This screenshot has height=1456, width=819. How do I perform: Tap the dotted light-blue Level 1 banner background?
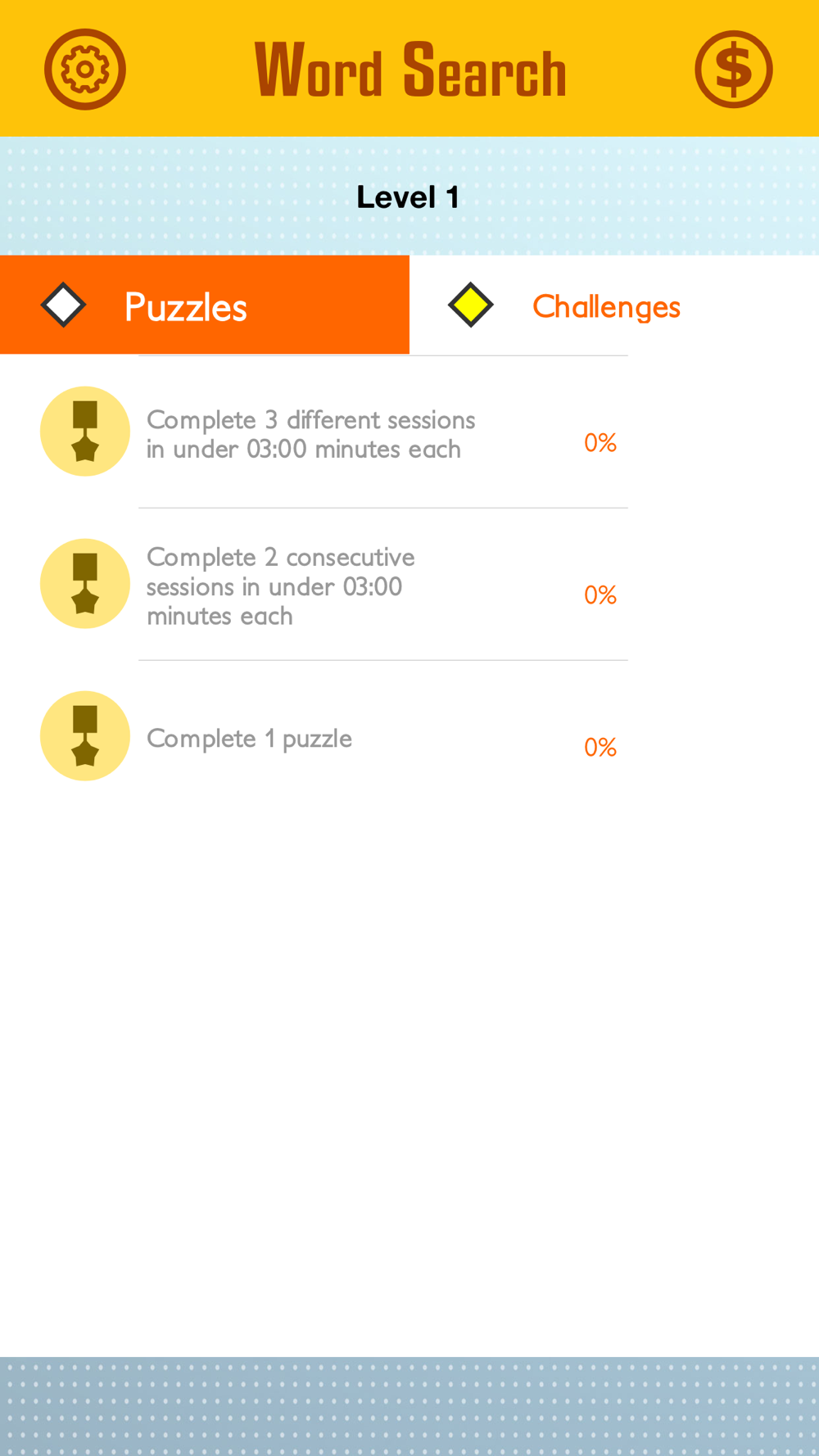[x=164, y=197]
